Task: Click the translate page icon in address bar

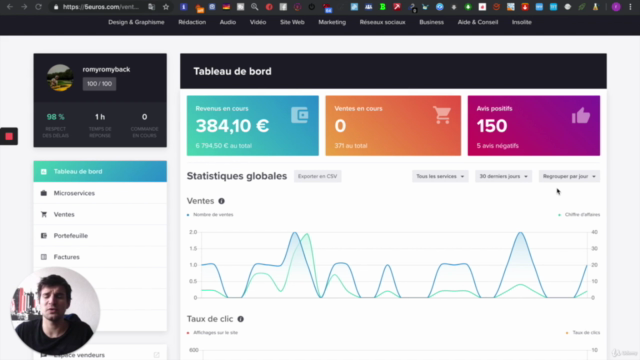Action: pos(151,7)
